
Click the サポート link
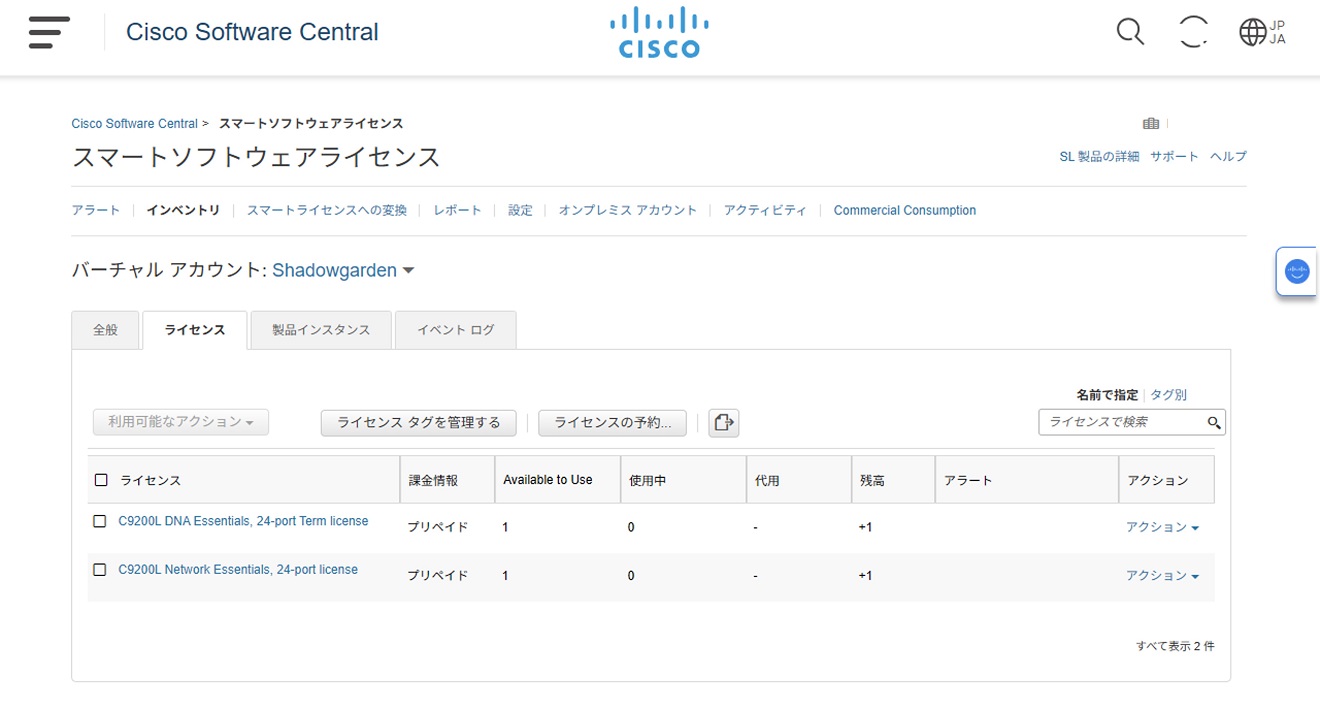[1174, 156]
